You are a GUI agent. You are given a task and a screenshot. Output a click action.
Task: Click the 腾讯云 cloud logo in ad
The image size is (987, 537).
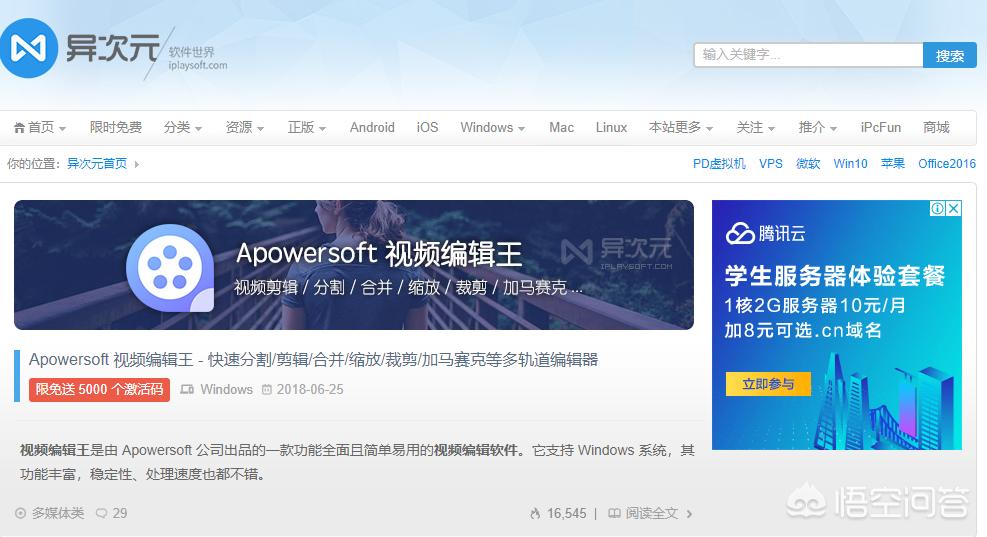pyautogui.click(x=740, y=234)
